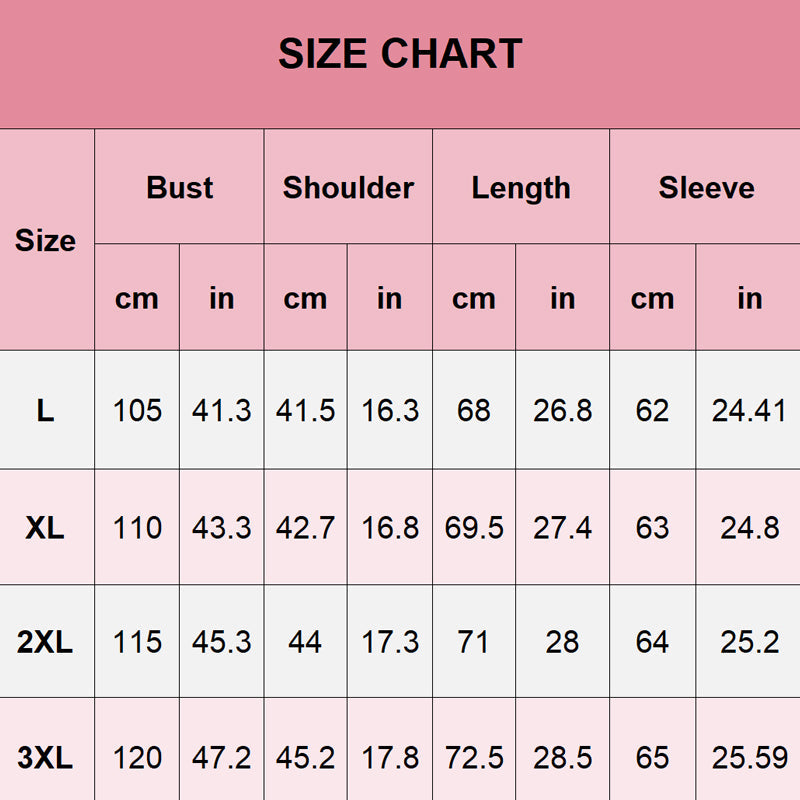Viewport: 800px width, 800px height.
Task: Select the 69.5 length cm value
Action: [x=474, y=528]
